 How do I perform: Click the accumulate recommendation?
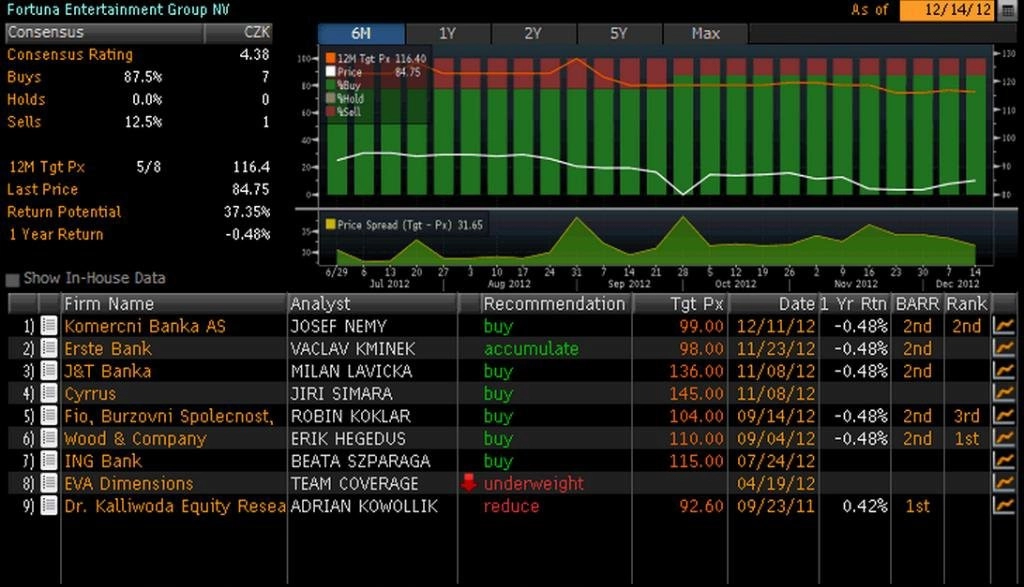click(x=531, y=349)
